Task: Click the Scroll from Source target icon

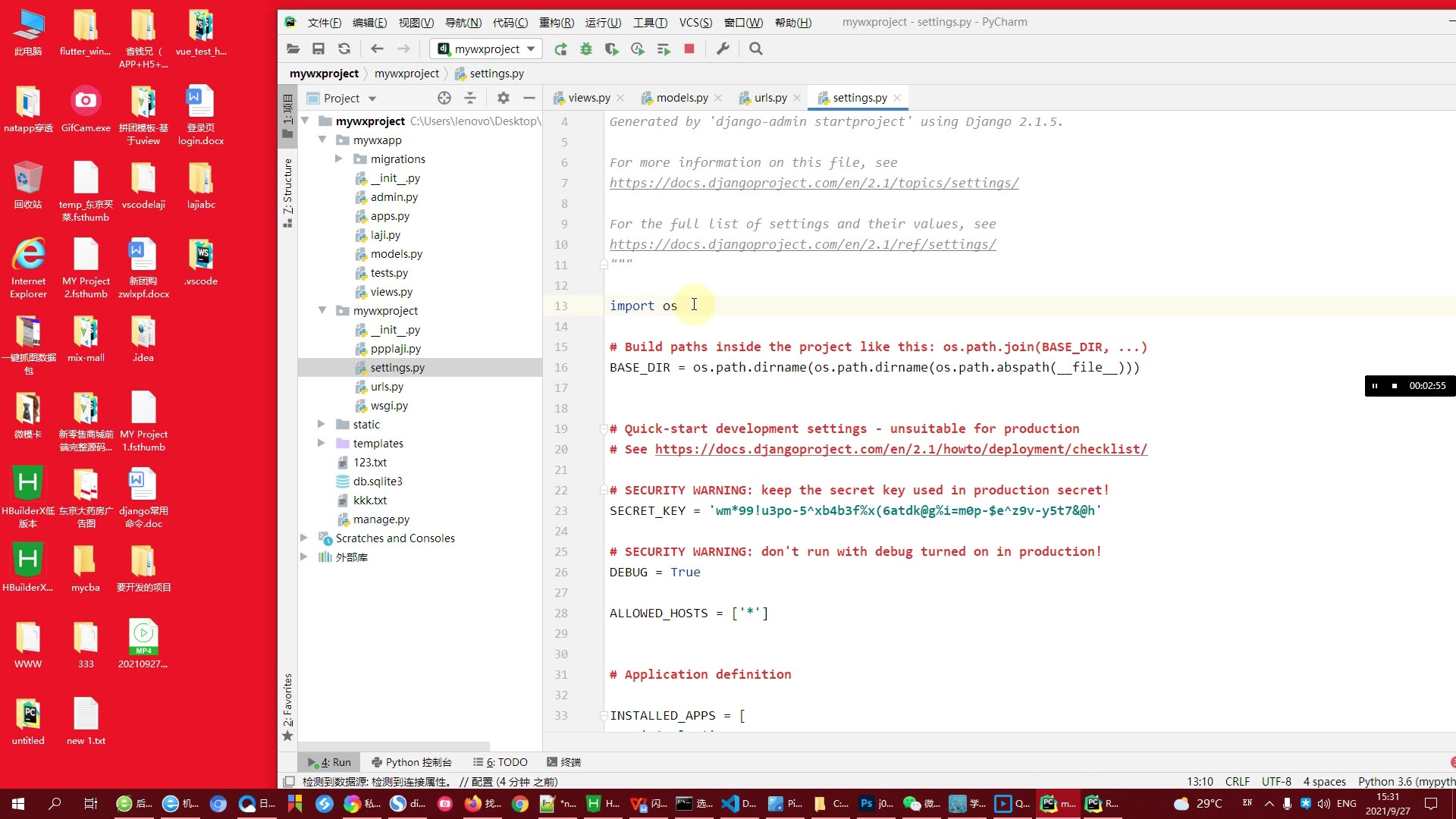Action: (444, 98)
